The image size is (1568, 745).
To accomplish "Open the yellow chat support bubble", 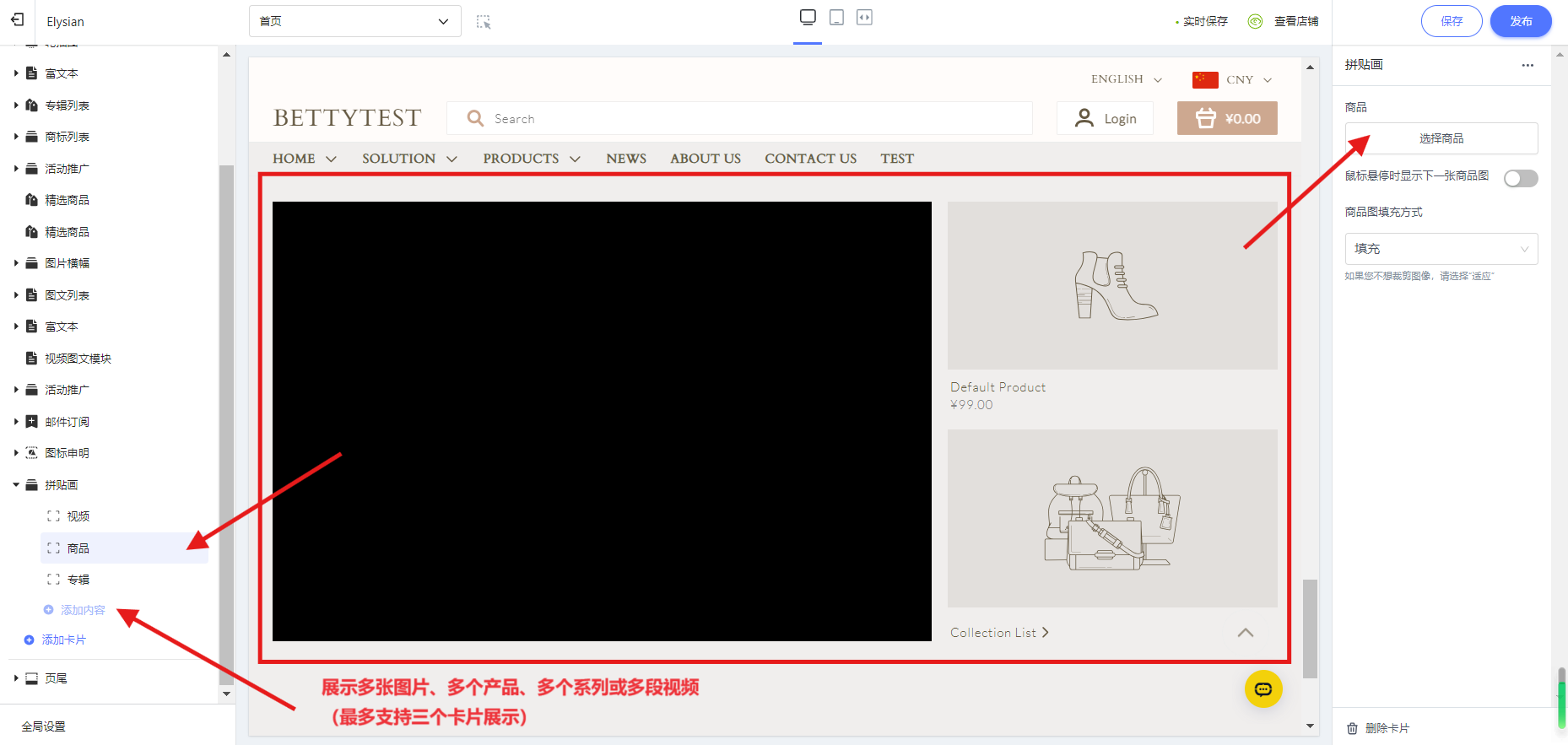I will point(1263,689).
